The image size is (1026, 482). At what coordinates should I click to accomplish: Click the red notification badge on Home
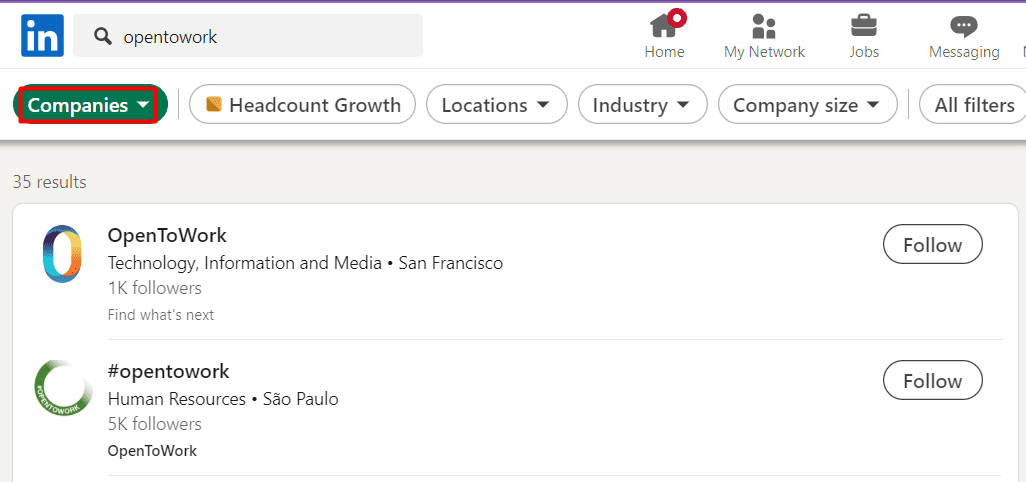(677, 17)
